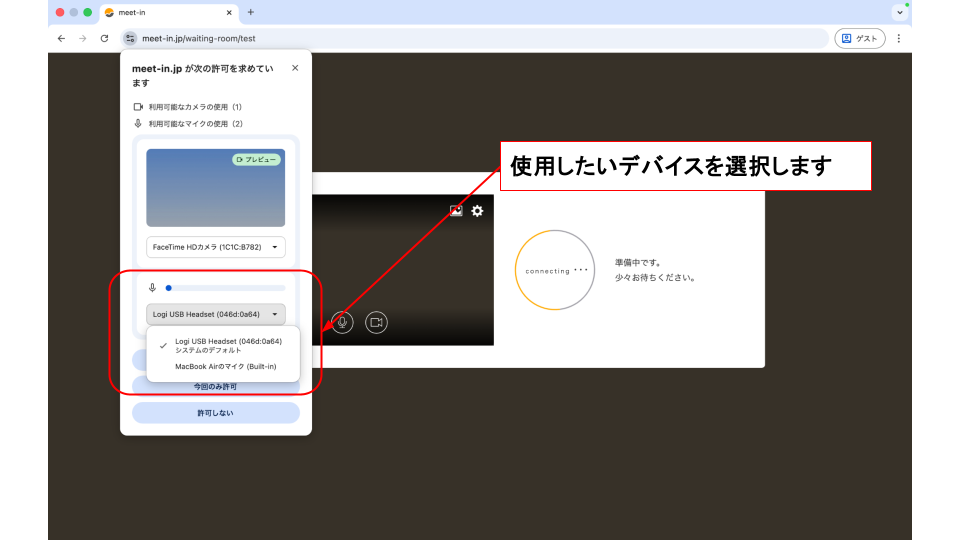960x540 pixels.
Task: Toggle the microphone button under the video
Action: (342, 322)
